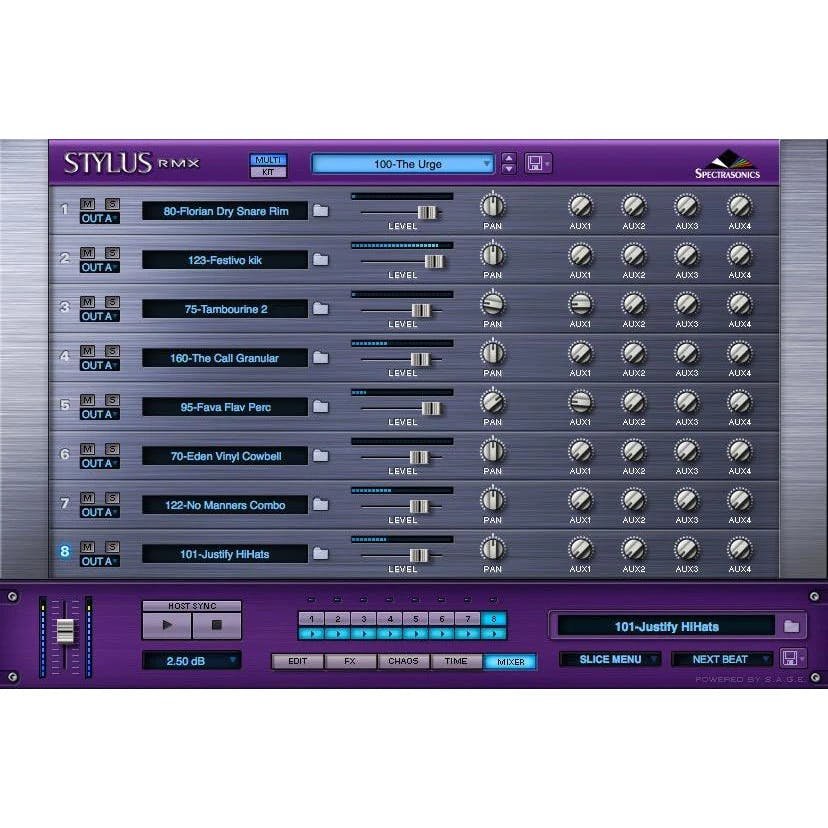Open the 100-The Urge multi preset dropdown
828x828 pixels.
(403, 164)
